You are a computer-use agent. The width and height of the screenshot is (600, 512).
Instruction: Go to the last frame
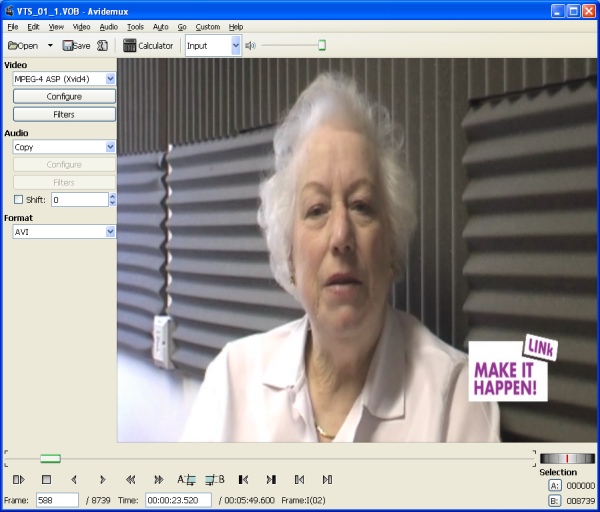point(327,479)
